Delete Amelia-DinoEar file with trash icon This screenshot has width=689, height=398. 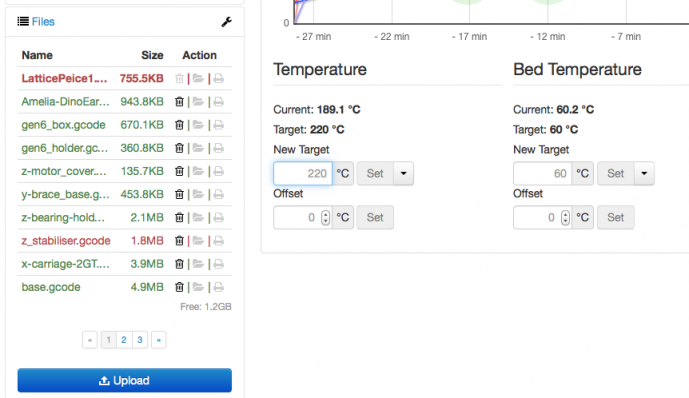pos(179,102)
